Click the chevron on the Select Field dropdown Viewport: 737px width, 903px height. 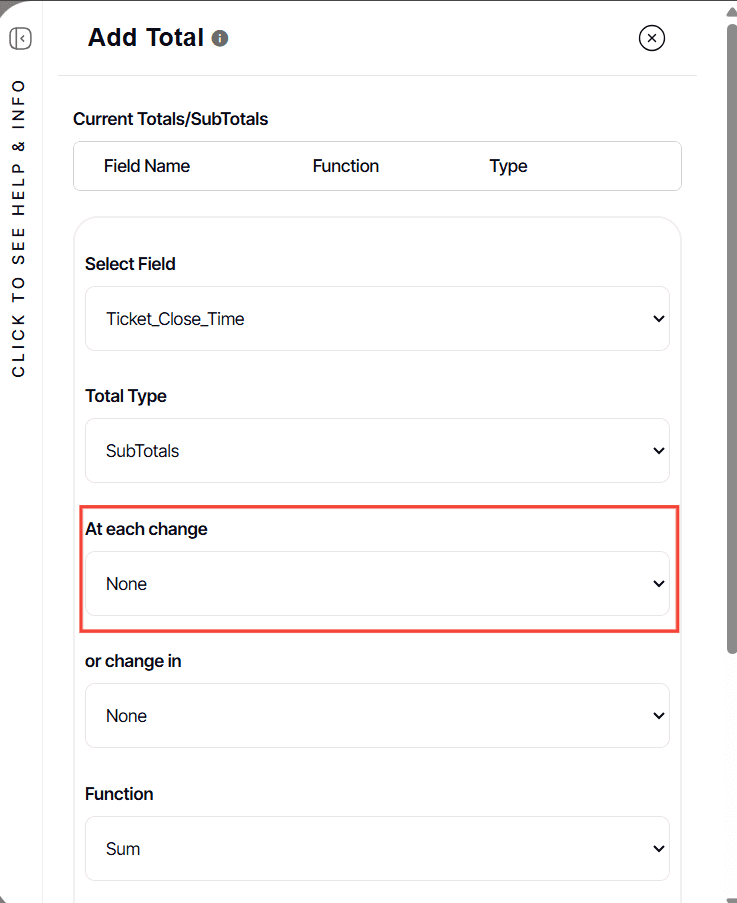click(x=658, y=318)
